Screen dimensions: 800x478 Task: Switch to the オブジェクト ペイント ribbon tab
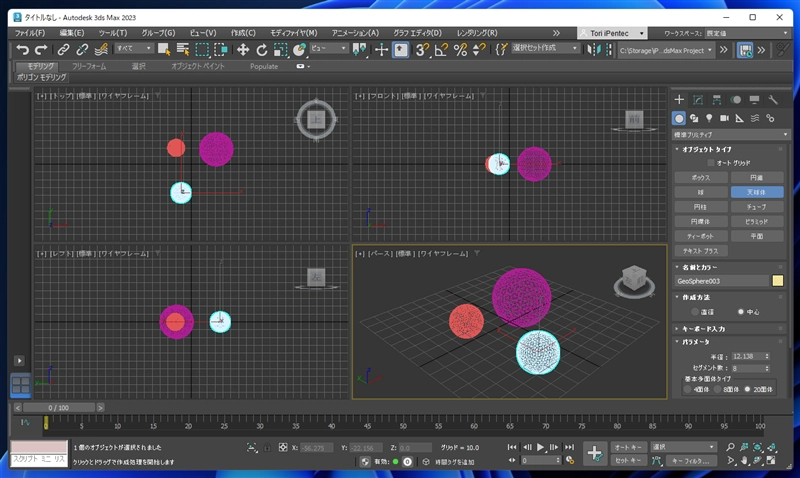click(198, 66)
